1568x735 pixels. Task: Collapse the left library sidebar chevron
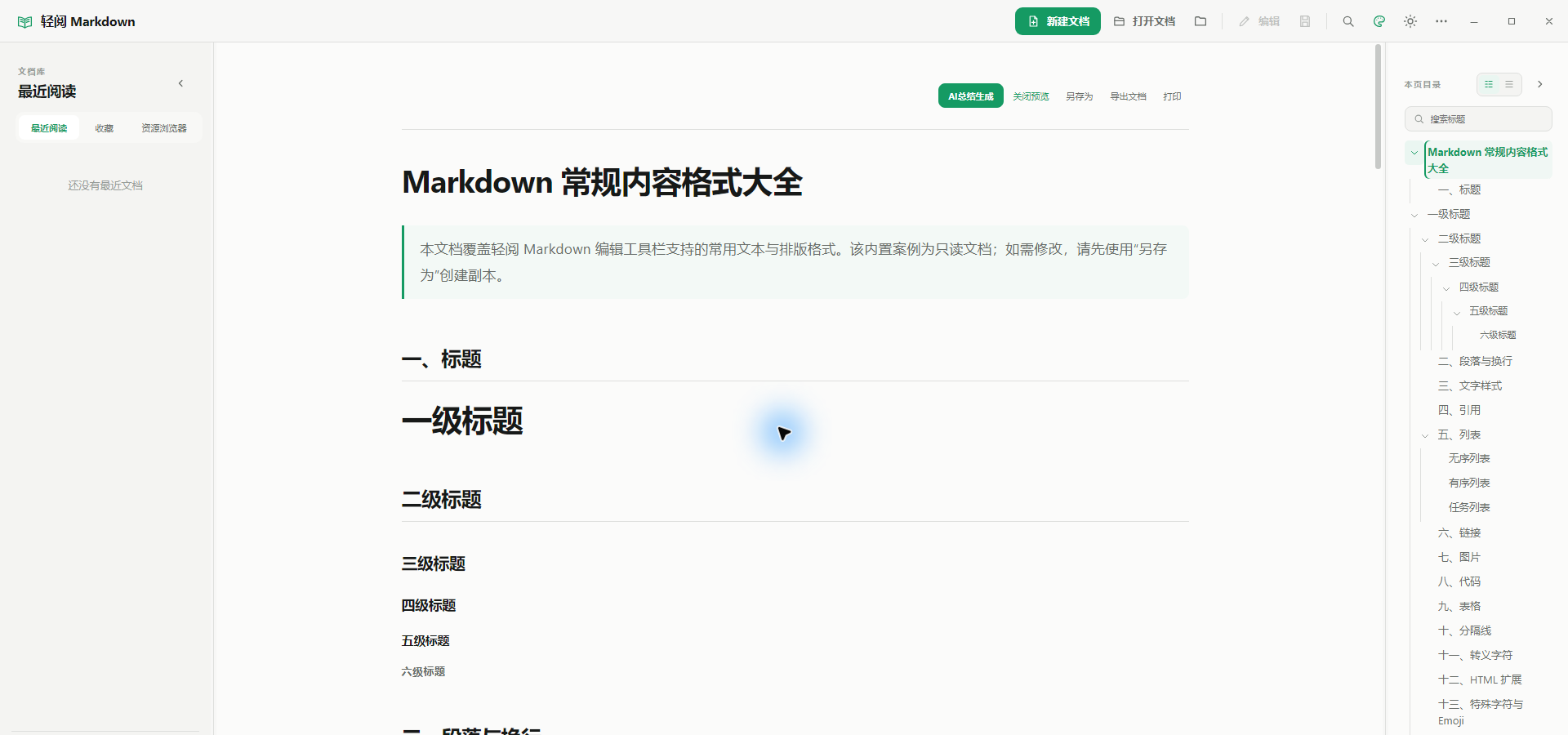(x=180, y=83)
